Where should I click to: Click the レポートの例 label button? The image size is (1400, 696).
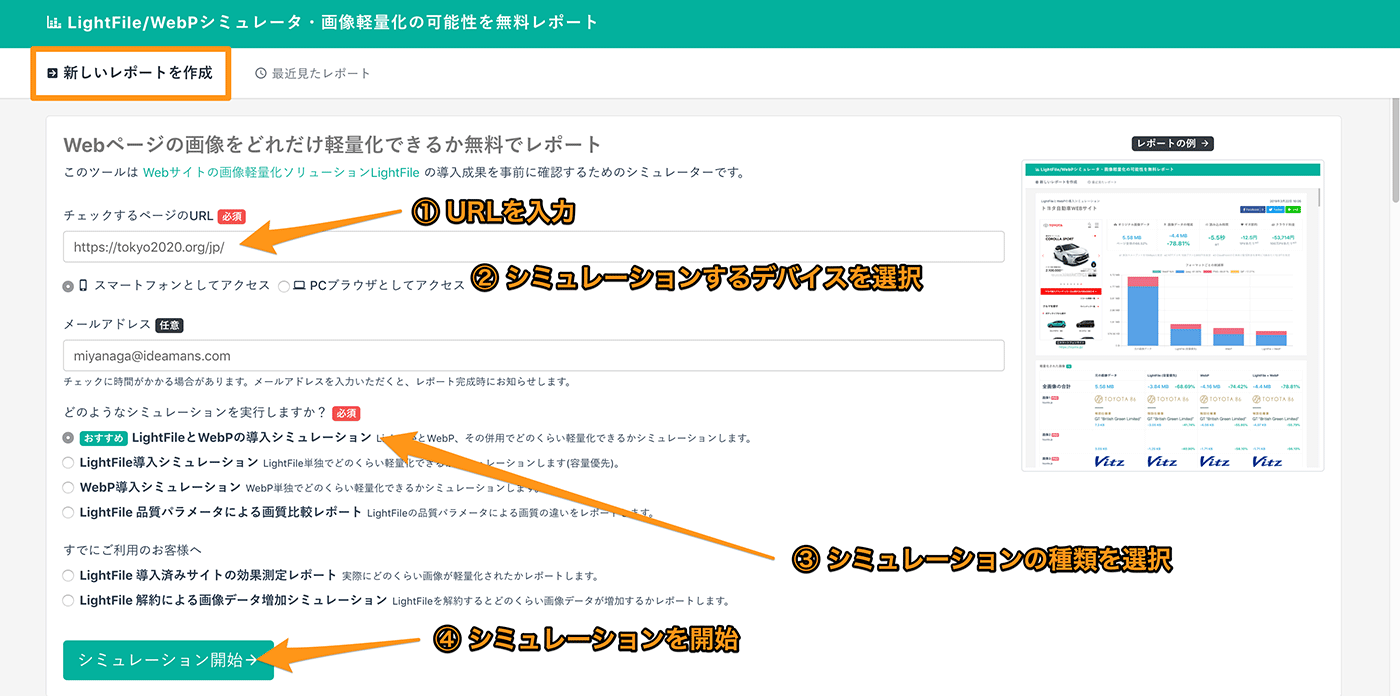click(x=1172, y=143)
